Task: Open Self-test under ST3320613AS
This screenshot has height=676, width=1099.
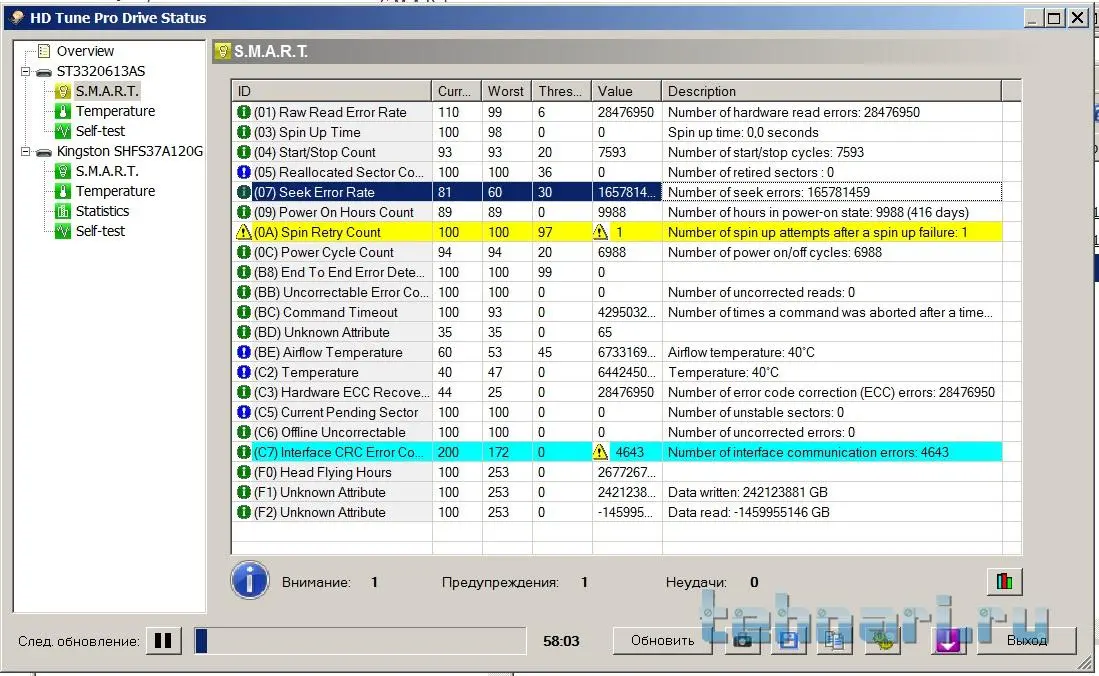Action: click(x=100, y=131)
